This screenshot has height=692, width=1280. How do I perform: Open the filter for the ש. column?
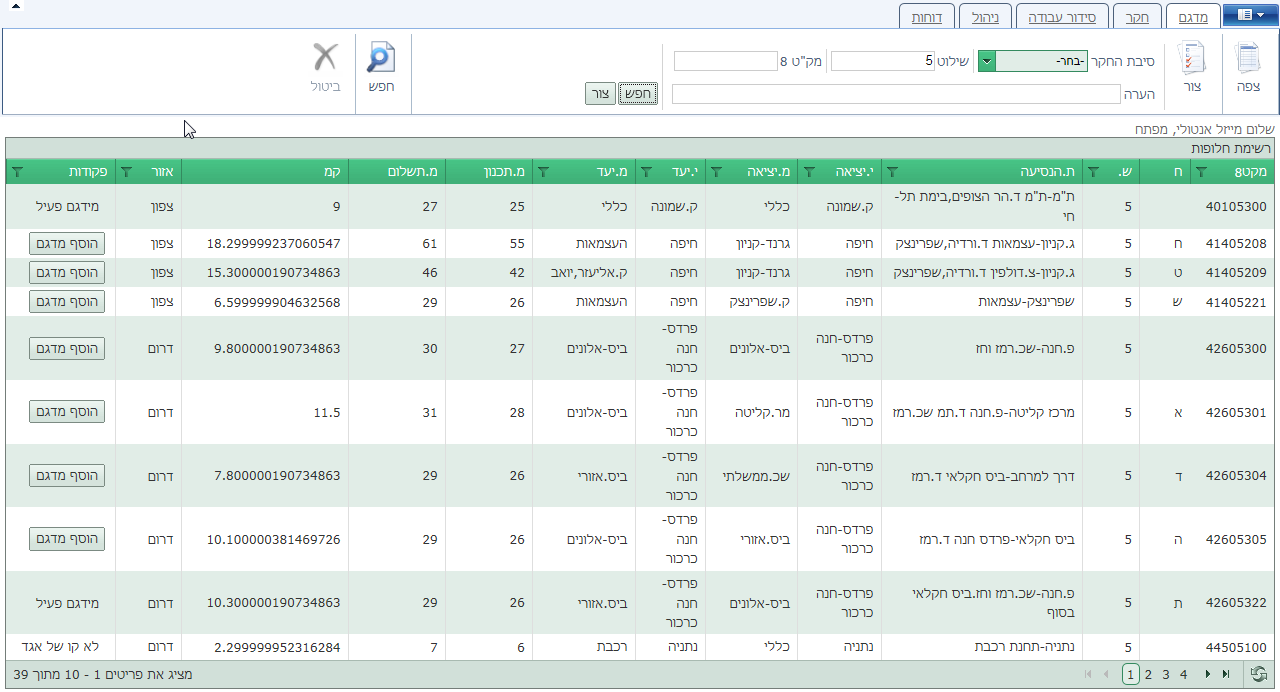(1092, 172)
